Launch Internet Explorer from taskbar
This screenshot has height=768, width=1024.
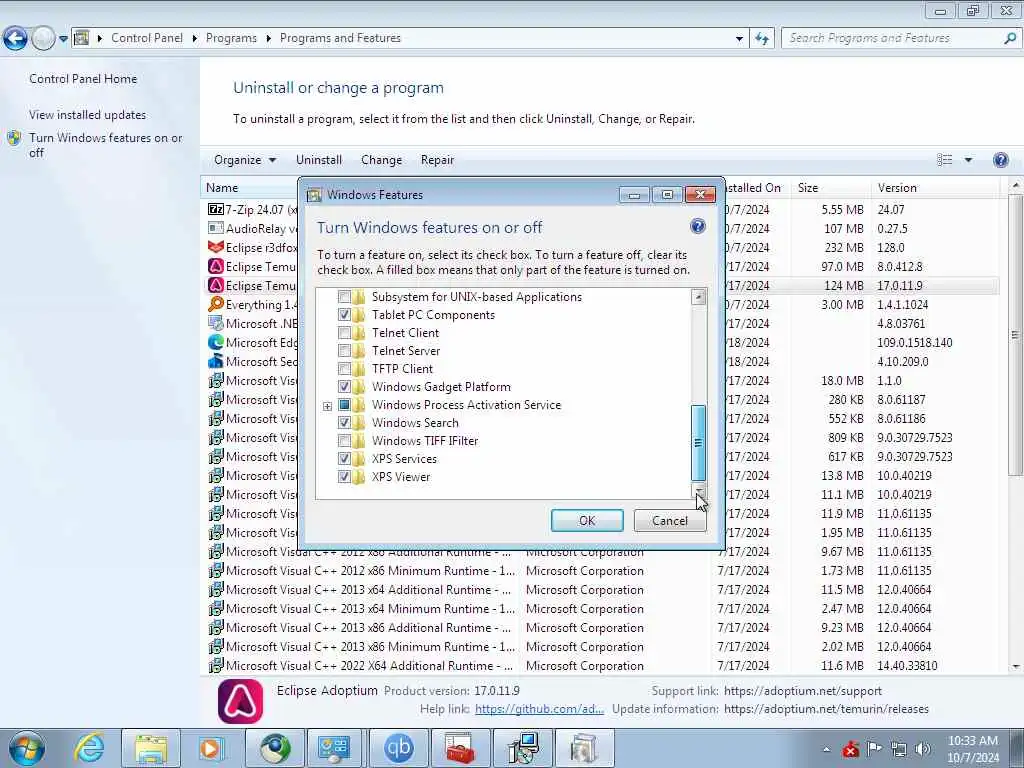pyautogui.click(x=89, y=748)
